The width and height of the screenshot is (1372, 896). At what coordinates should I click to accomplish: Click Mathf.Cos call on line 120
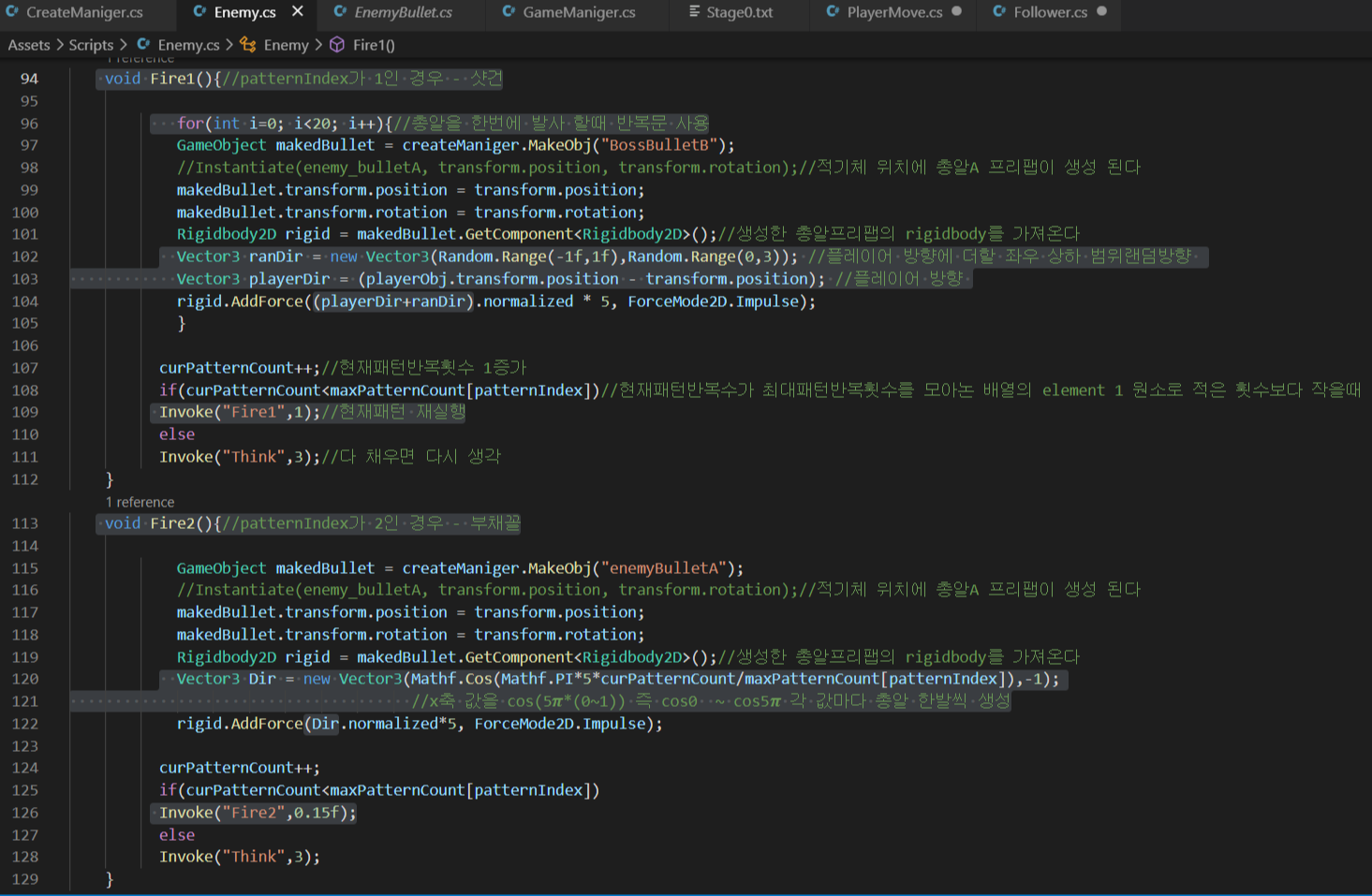pyautogui.click(x=709, y=679)
